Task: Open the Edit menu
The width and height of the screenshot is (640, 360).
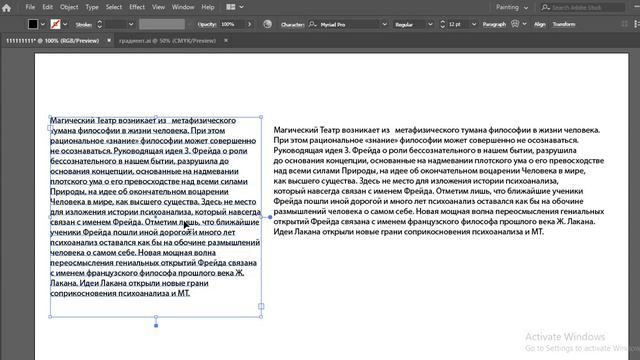Action: click(47, 7)
